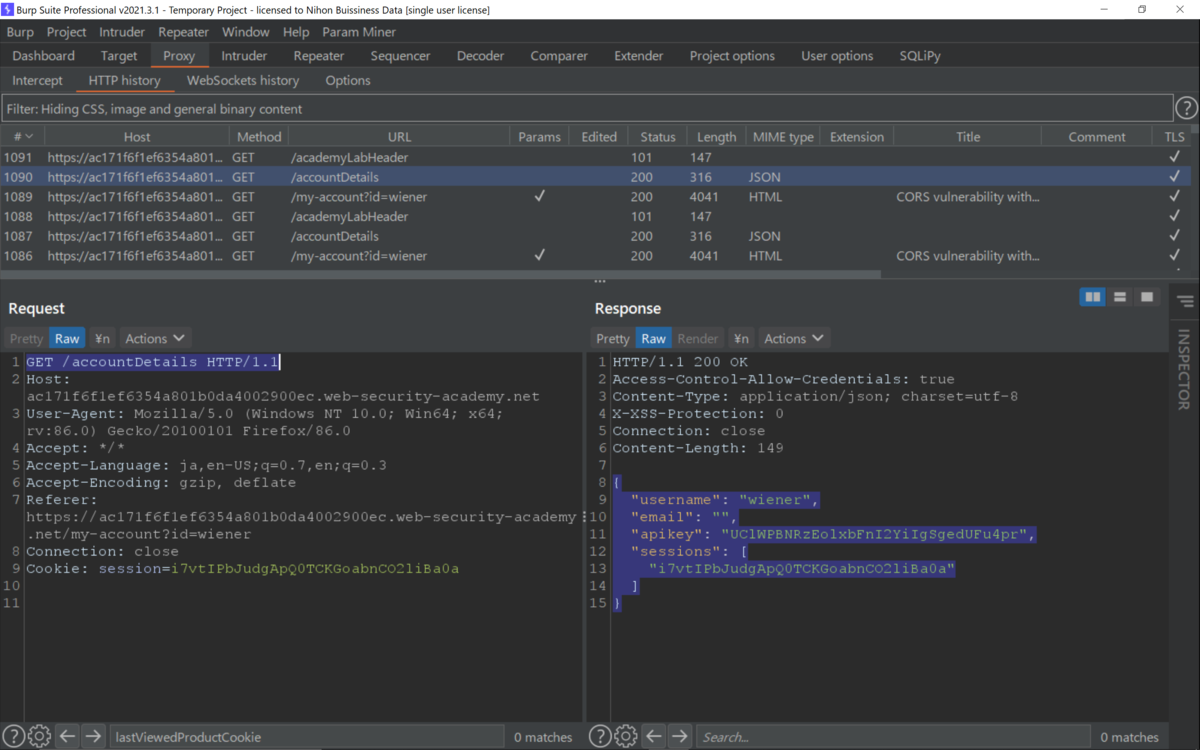Toggle newline display in Request panel
Image resolution: width=1200 pixels, height=750 pixels.
(x=102, y=338)
